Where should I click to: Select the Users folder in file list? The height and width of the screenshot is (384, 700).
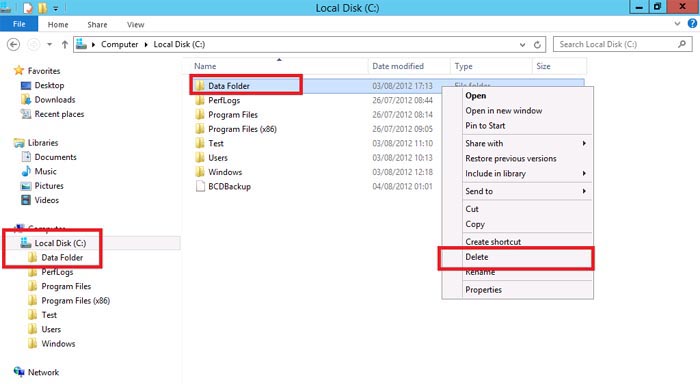click(218, 158)
